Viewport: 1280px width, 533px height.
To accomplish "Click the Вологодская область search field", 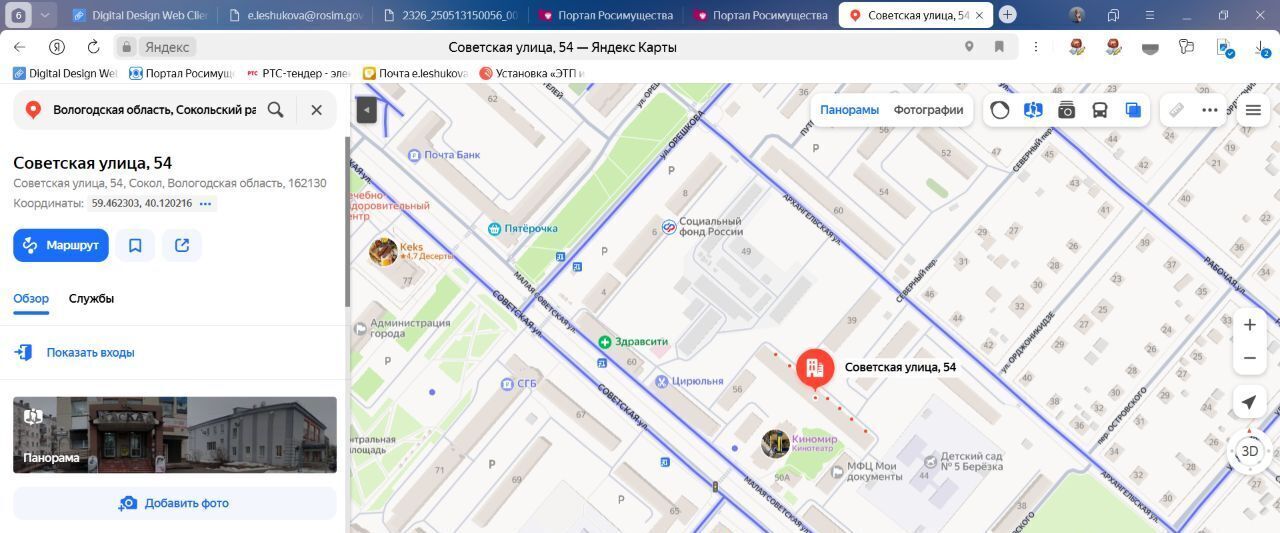I will coord(154,110).
